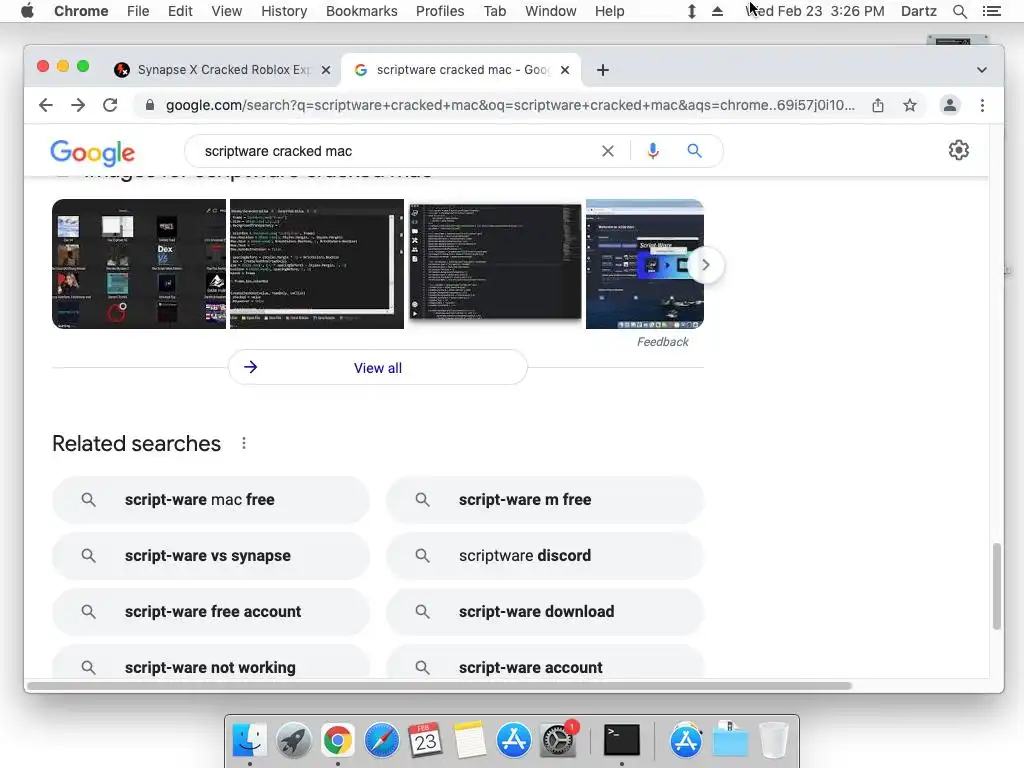Open the Edit menu
1024x768 pixels.
coord(180,11)
